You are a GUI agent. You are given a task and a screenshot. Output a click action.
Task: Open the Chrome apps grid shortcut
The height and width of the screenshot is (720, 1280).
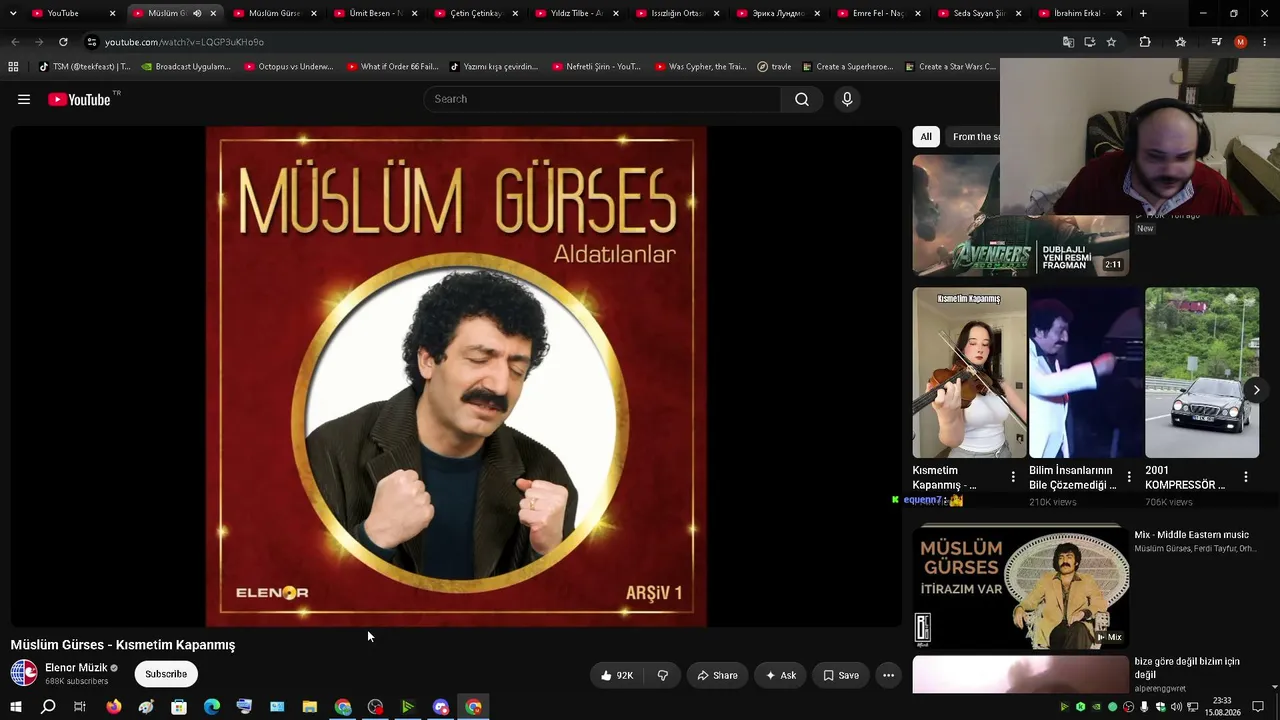tap(13, 67)
